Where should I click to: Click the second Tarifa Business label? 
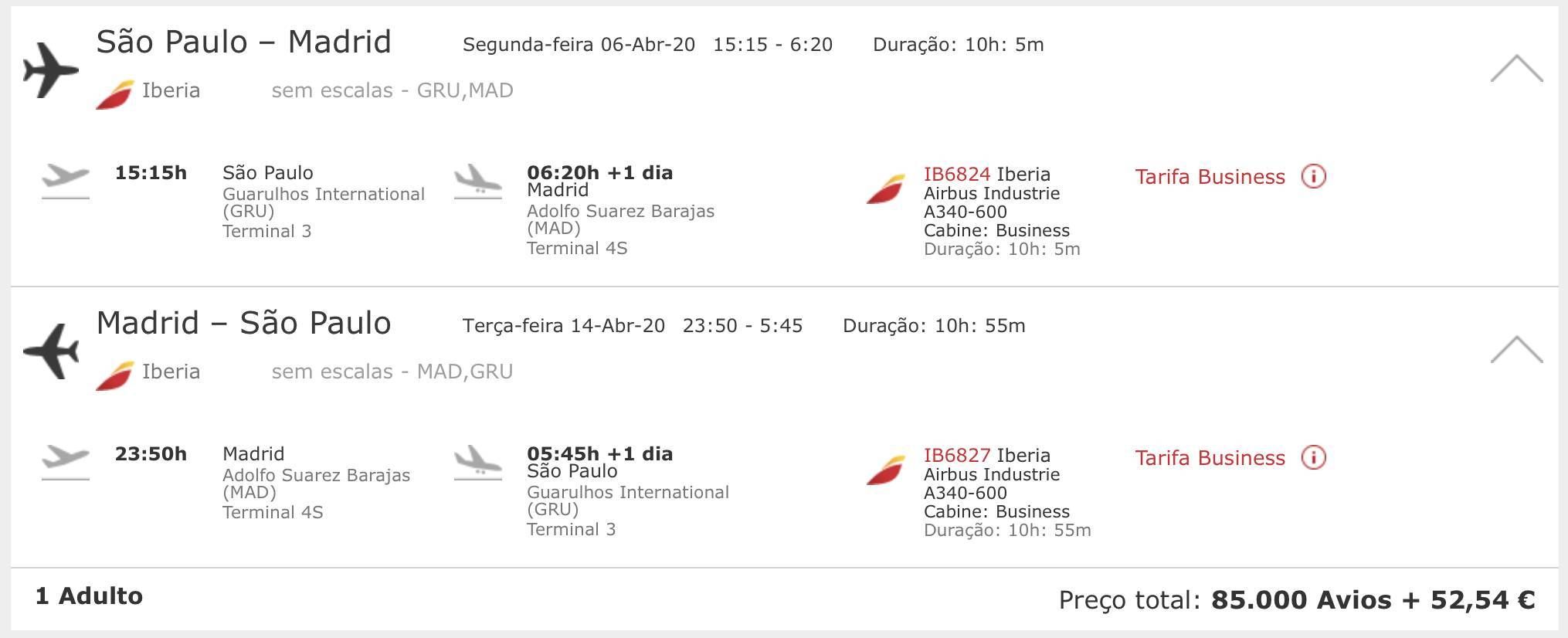coord(1210,458)
